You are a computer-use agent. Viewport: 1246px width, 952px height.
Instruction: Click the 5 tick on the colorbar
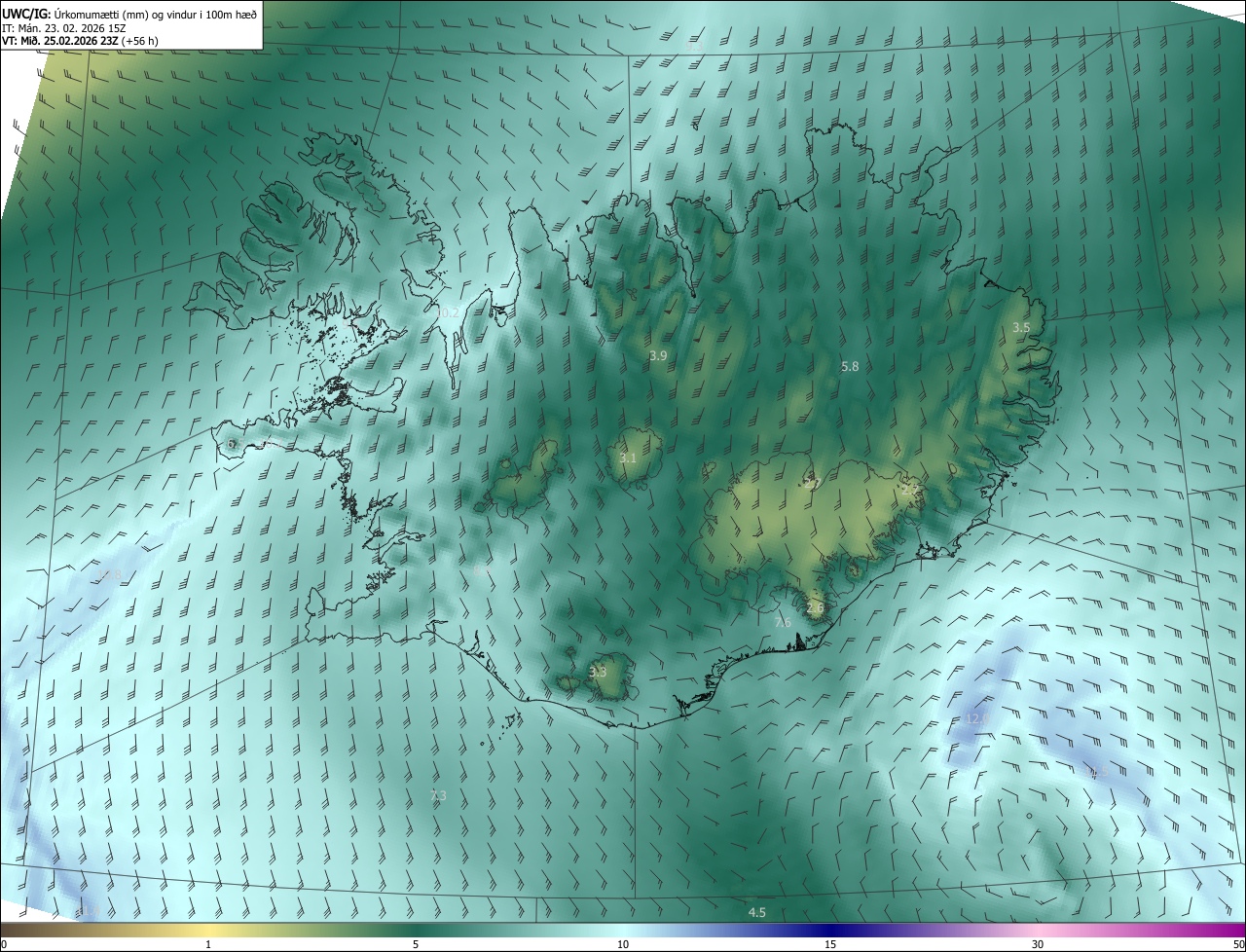(x=416, y=944)
